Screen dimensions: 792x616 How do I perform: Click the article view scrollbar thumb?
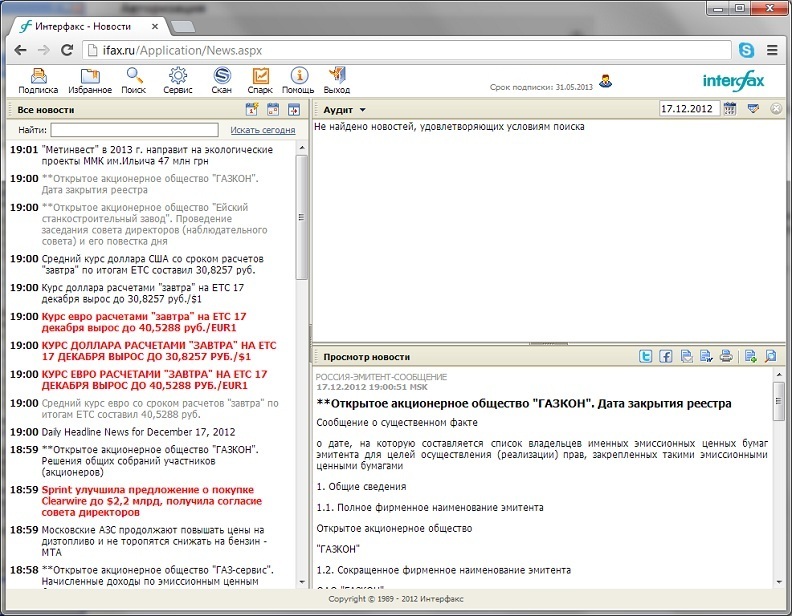[x=778, y=401]
